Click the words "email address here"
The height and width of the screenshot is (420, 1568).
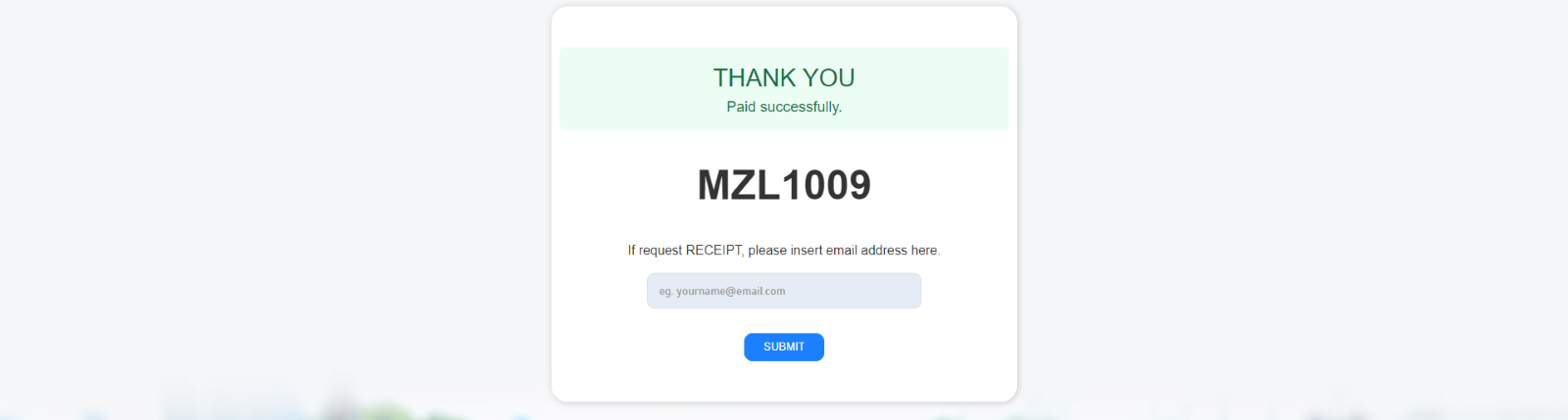point(882,251)
